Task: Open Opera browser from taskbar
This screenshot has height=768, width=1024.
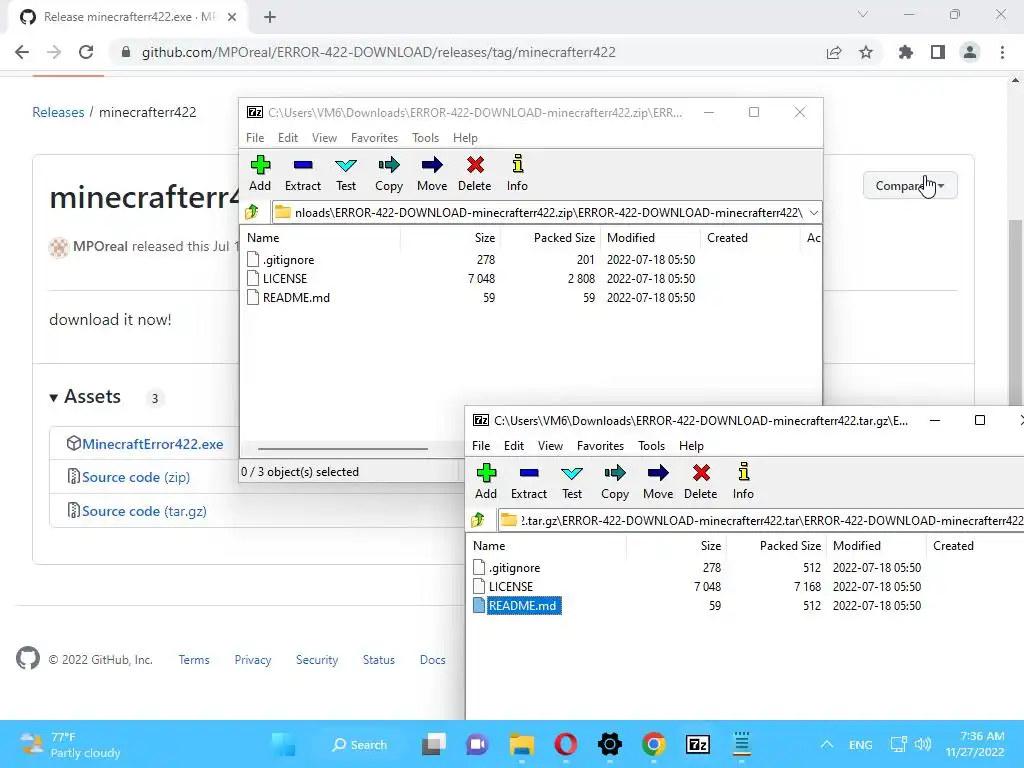Action: [566, 744]
